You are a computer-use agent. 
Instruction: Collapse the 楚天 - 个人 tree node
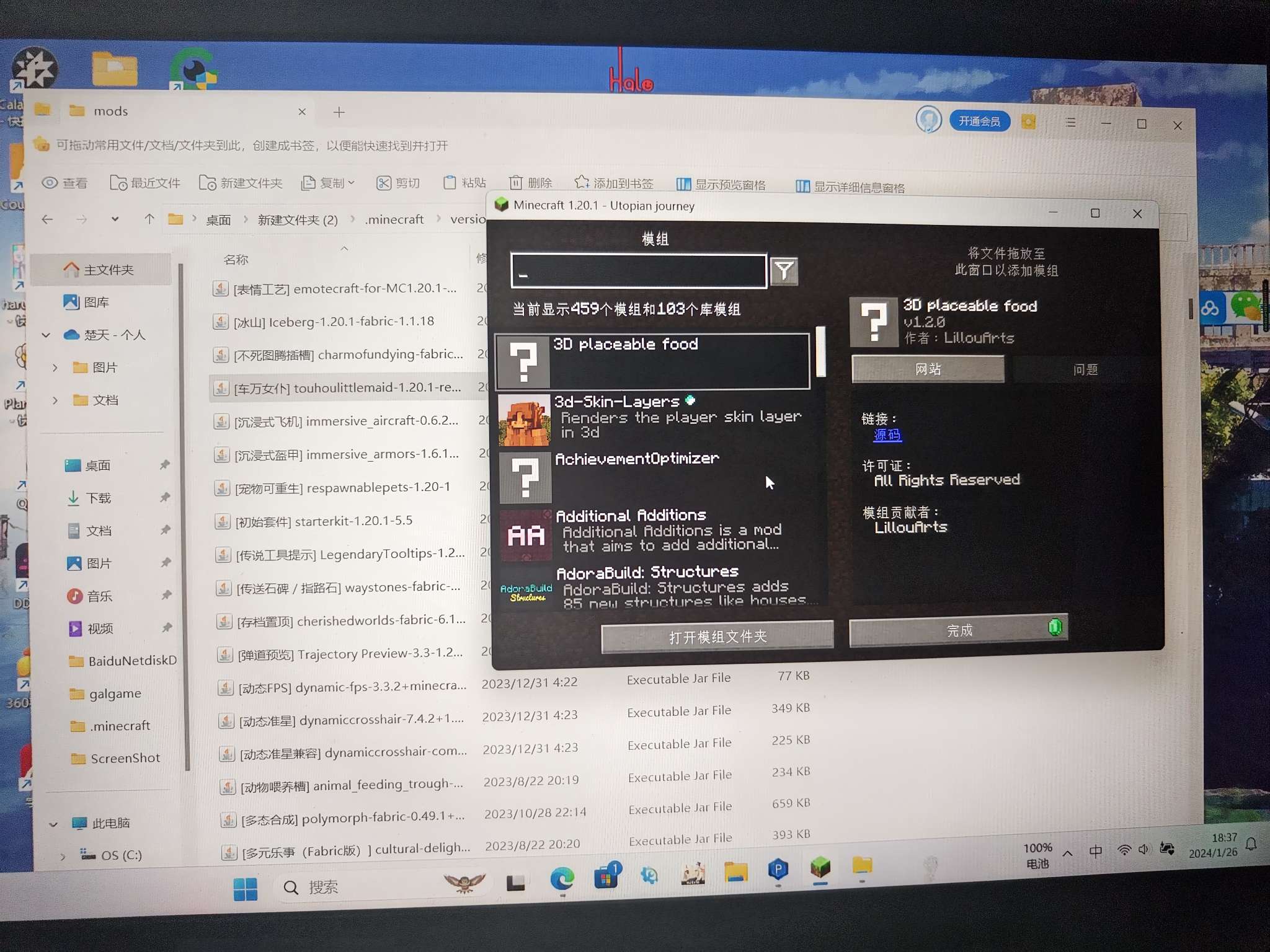tap(45, 335)
